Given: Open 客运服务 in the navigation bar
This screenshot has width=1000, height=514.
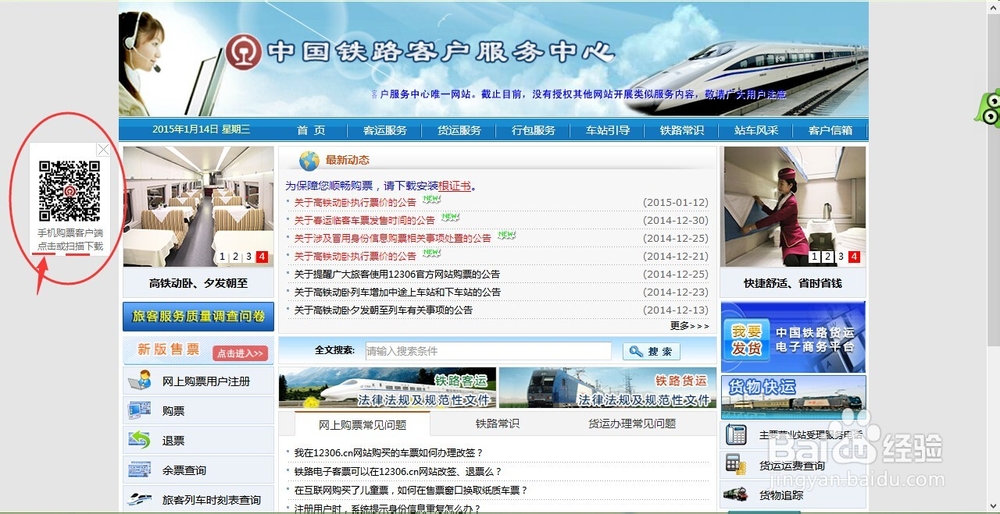Looking at the screenshot, I should coord(385,130).
